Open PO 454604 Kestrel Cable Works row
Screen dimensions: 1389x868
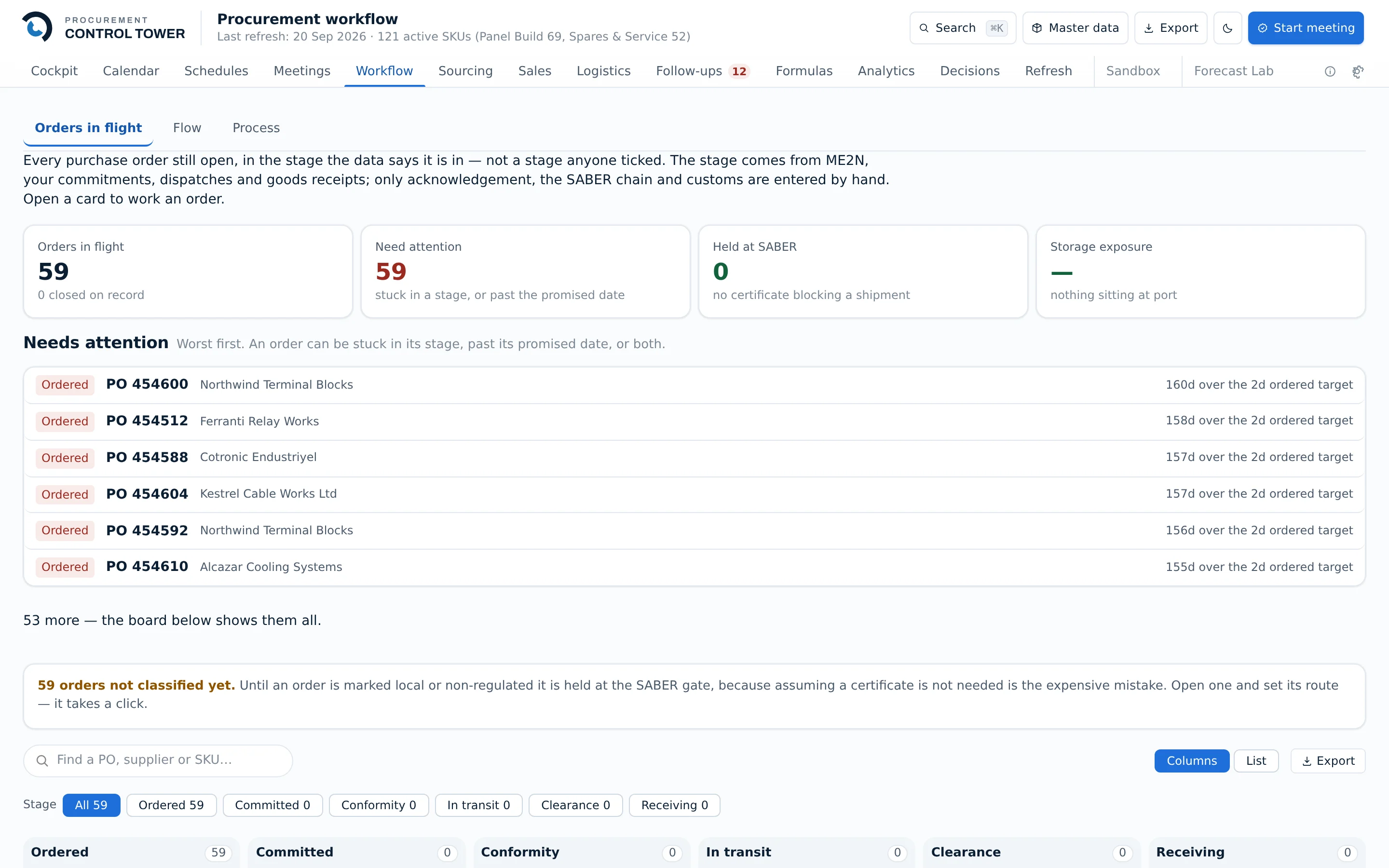(694, 494)
